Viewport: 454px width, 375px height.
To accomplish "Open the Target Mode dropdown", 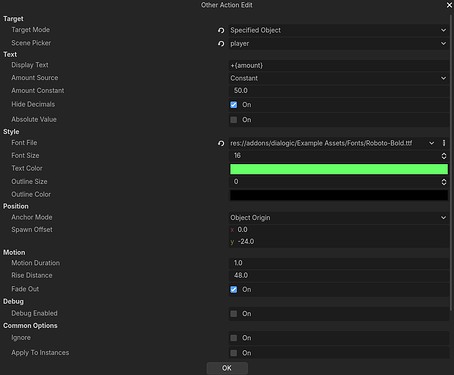I will [x=339, y=30].
